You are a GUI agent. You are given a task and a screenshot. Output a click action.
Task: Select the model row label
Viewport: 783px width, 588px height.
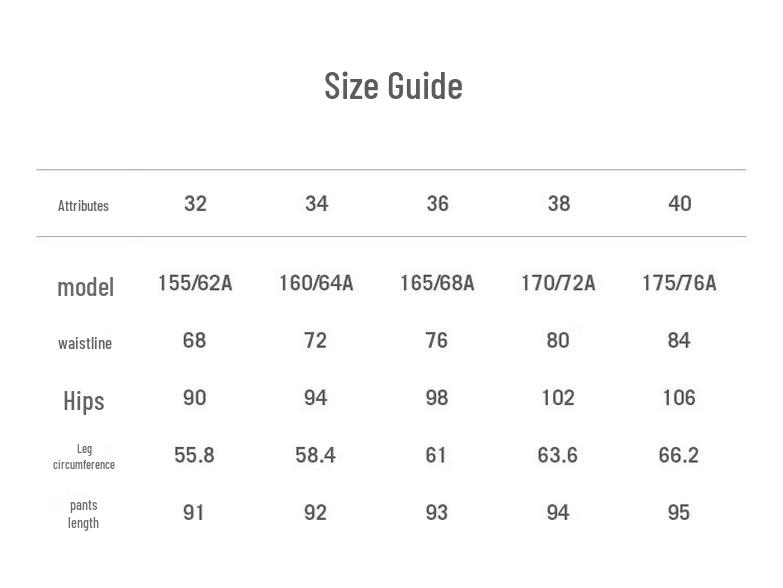pos(85,287)
